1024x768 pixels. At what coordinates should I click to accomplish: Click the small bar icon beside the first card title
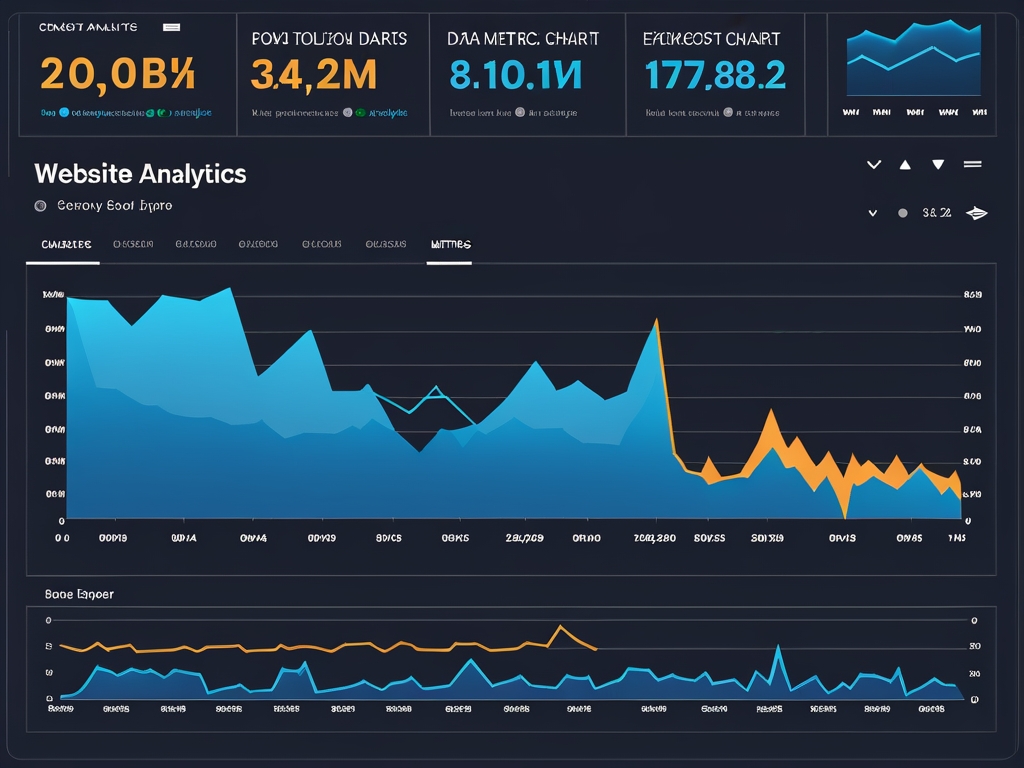click(x=172, y=27)
